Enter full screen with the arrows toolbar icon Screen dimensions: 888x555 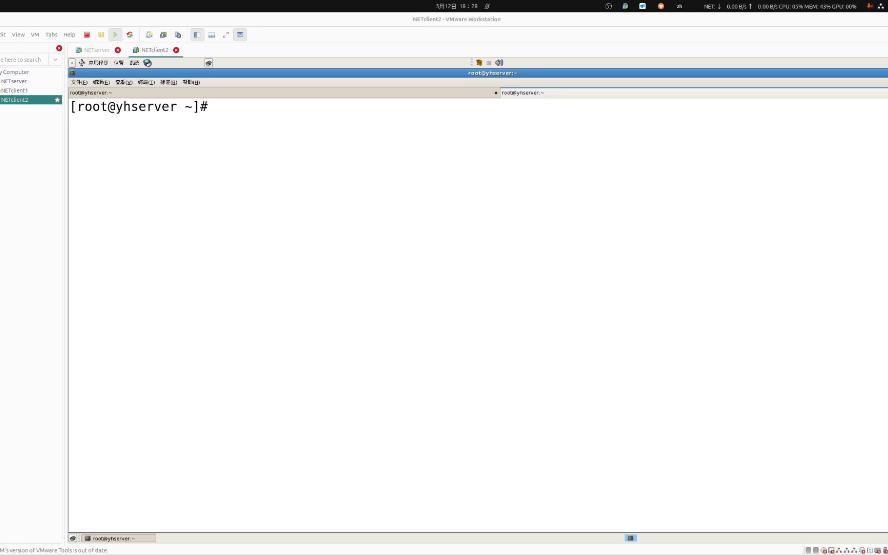pyautogui.click(x=225, y=35)
